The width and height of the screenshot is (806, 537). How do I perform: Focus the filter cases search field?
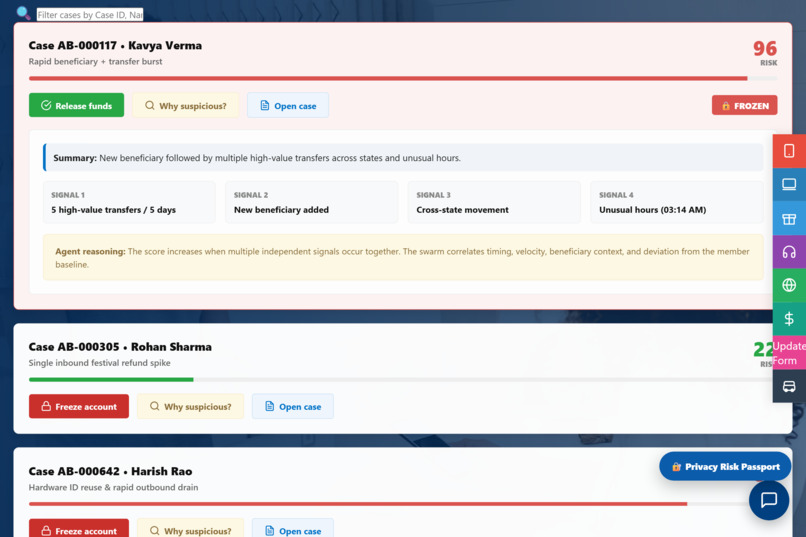click(90, 15)
